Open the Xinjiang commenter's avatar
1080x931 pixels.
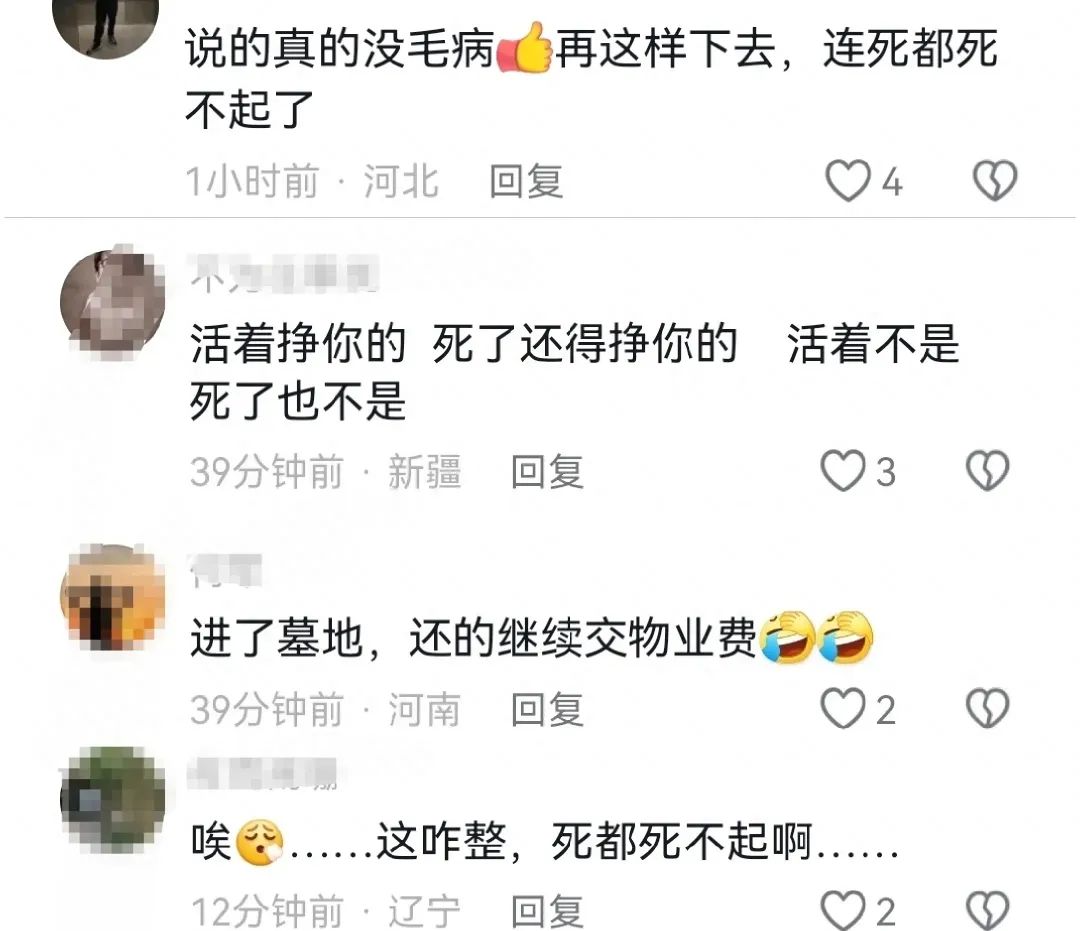pyautogui.click(x=113, y=302)
